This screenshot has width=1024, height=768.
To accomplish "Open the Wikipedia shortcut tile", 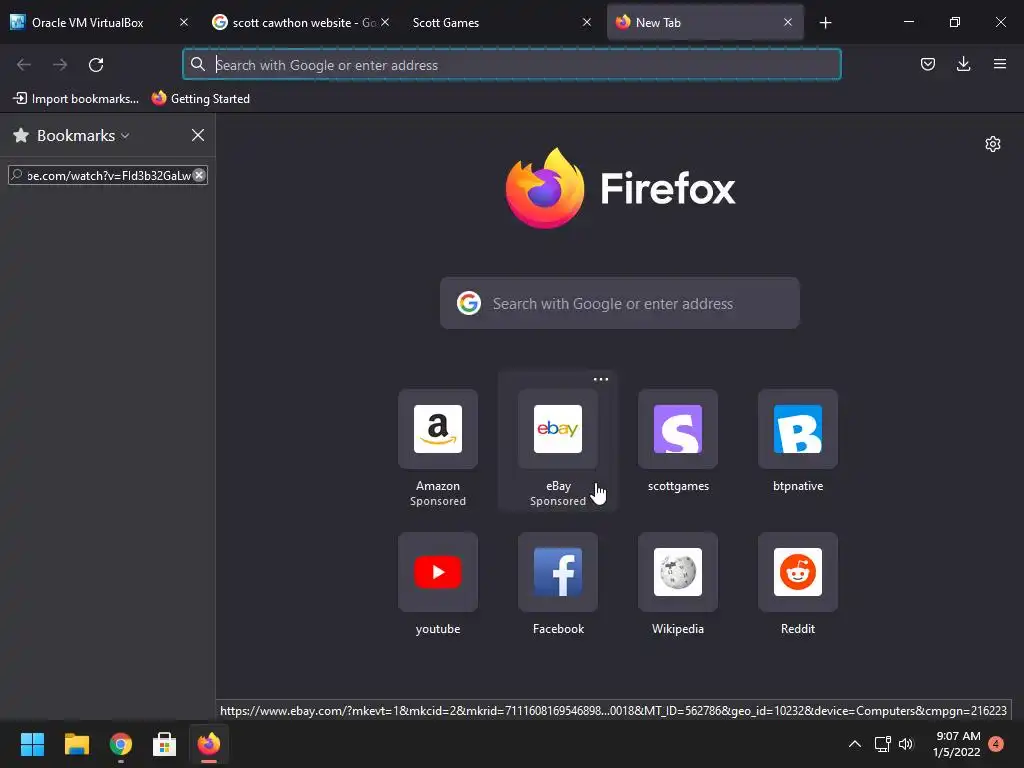I will 678,572.
